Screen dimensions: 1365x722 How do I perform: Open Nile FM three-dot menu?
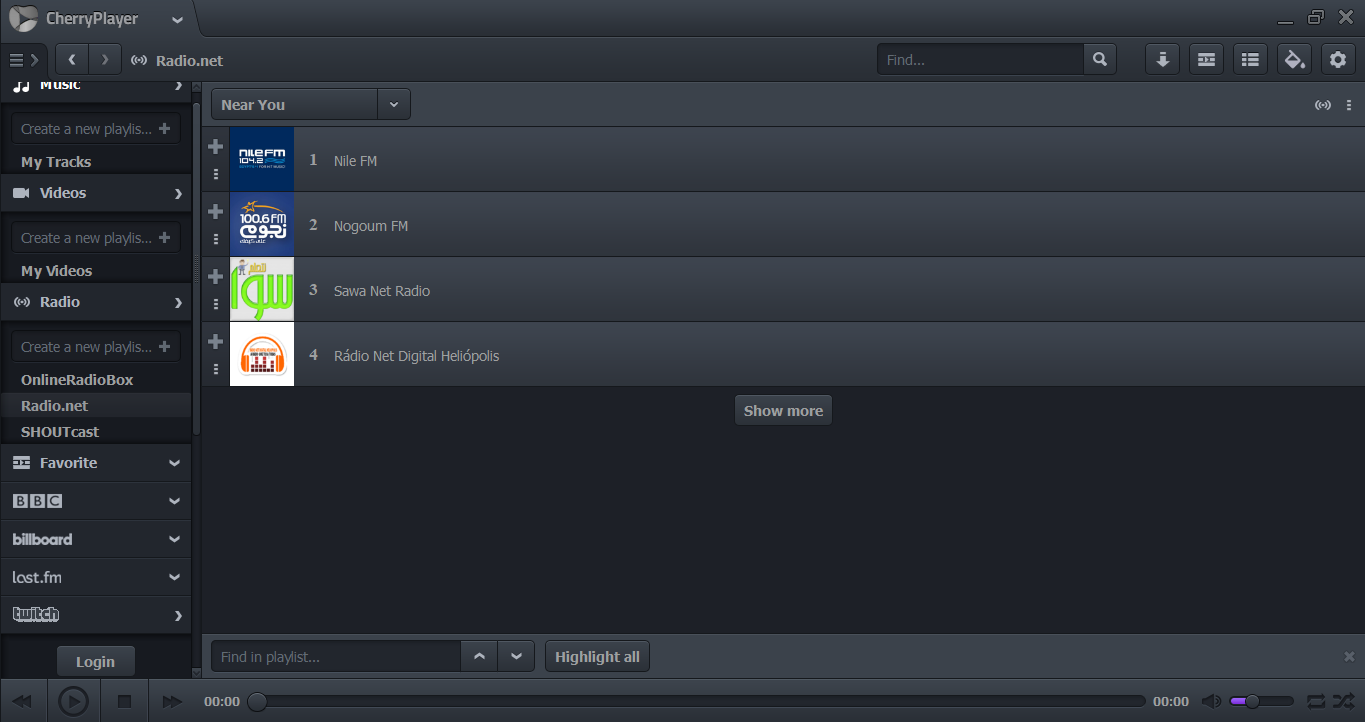(x=215, y=174)
